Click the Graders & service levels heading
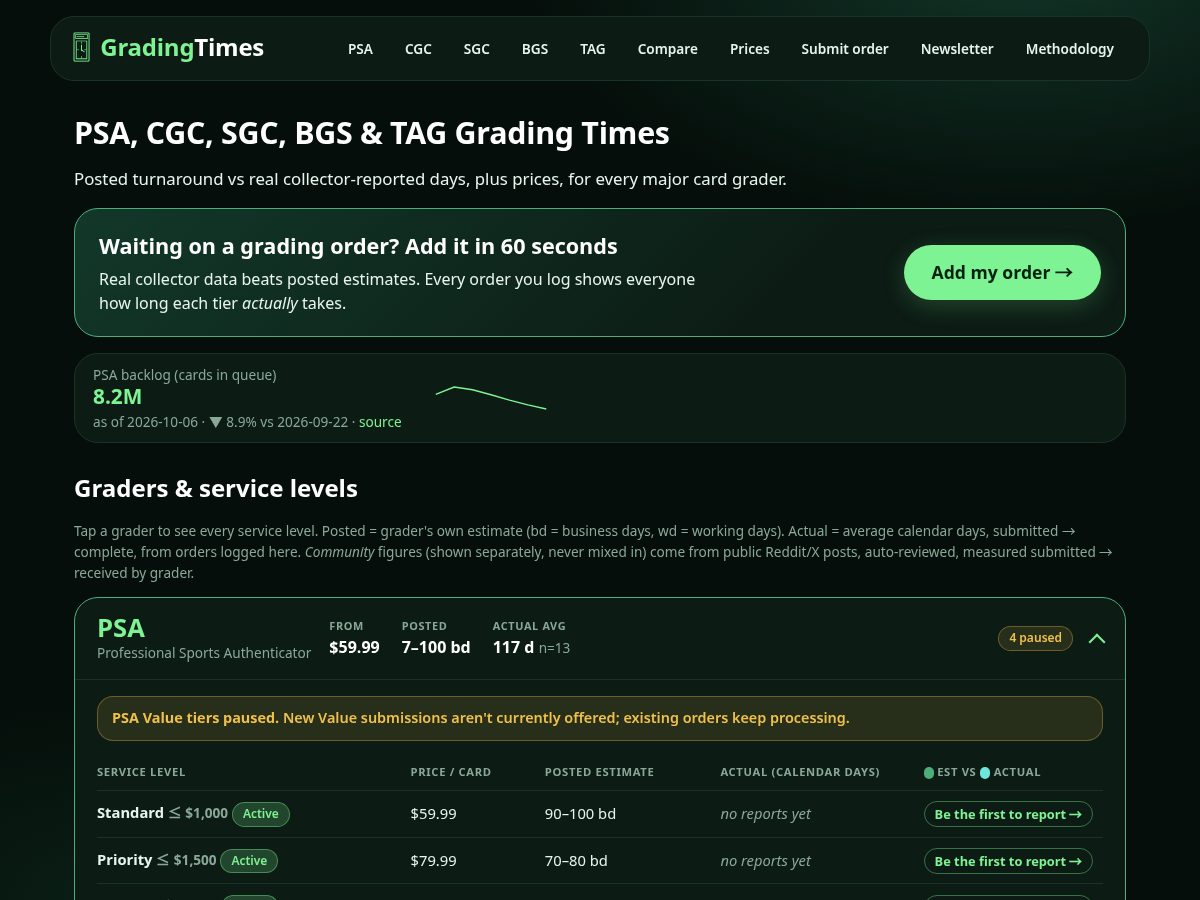The image size is (1200, 900). coord(216,489)
